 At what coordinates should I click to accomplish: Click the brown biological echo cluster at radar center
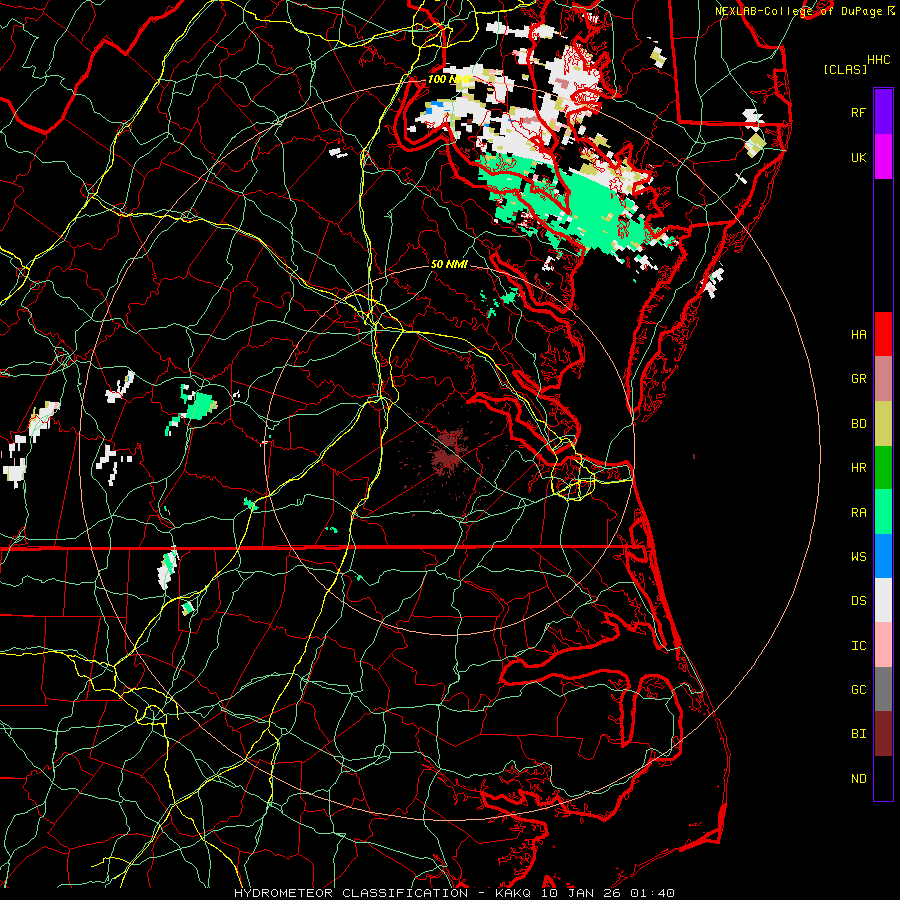(x=448, y=452)
